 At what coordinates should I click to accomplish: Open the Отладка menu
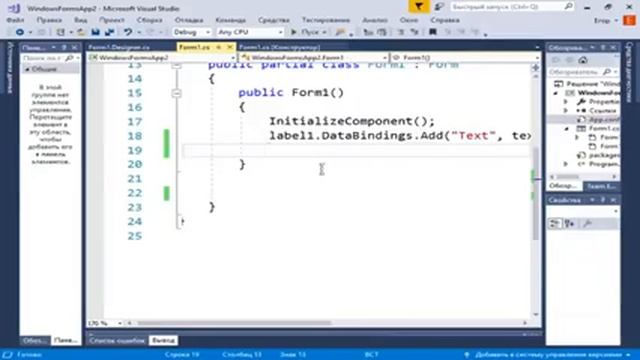pos(189,20)
